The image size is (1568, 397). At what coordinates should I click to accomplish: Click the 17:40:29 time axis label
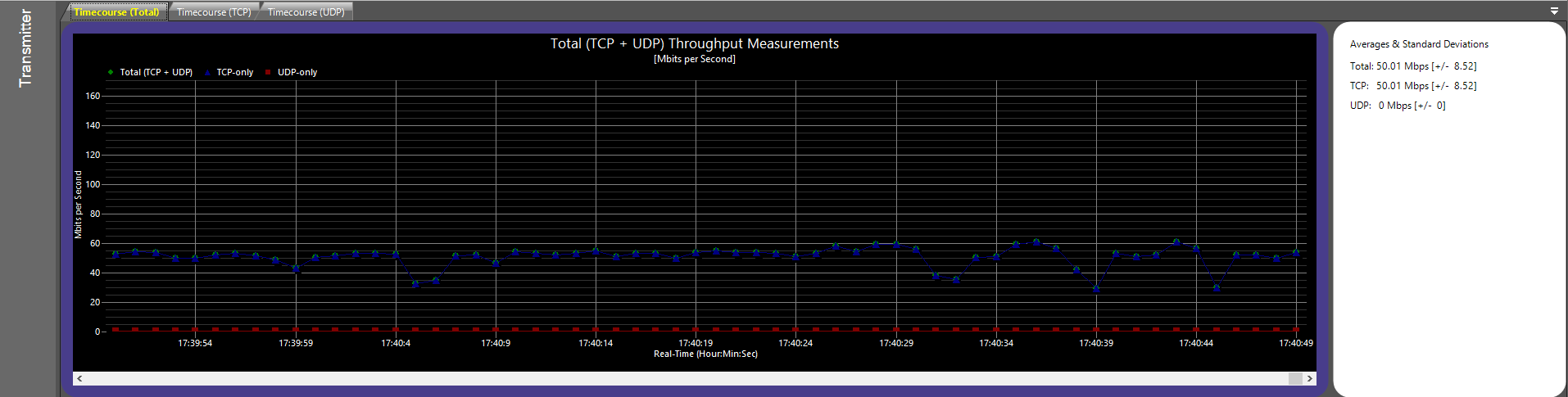[x=896, y=343]
